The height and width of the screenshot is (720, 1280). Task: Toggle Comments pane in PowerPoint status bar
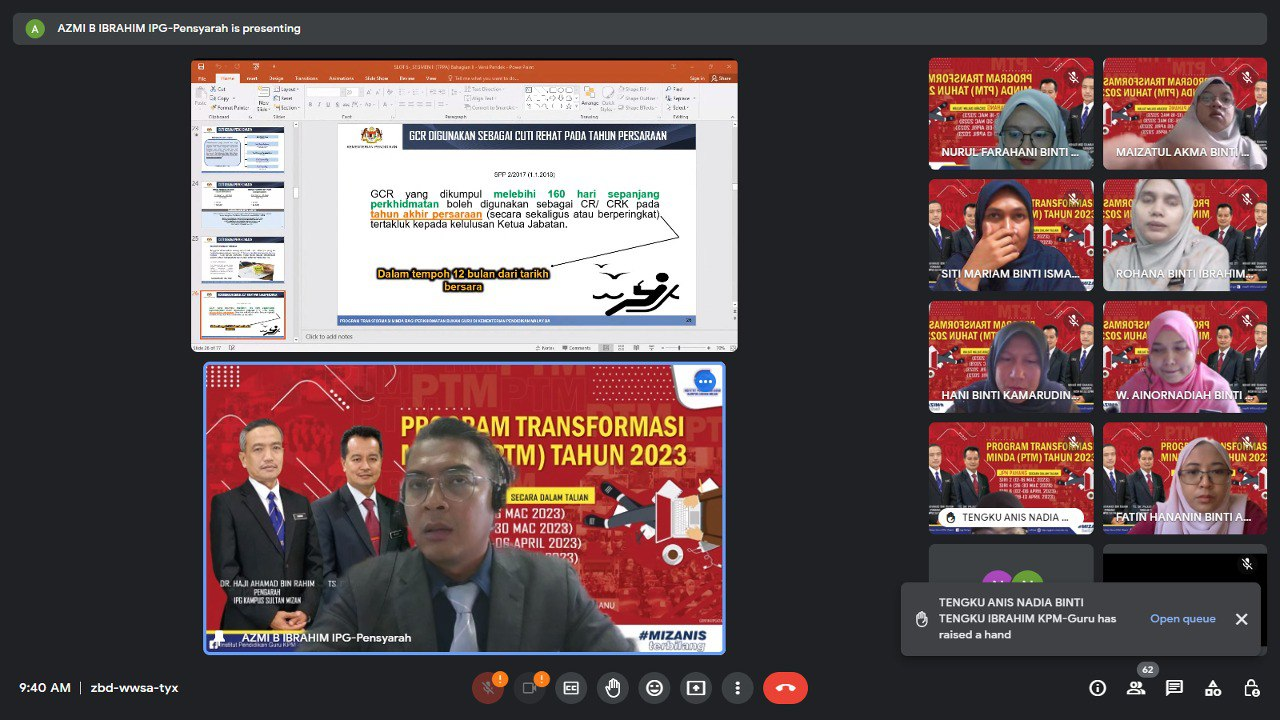[x=577, y=347]
